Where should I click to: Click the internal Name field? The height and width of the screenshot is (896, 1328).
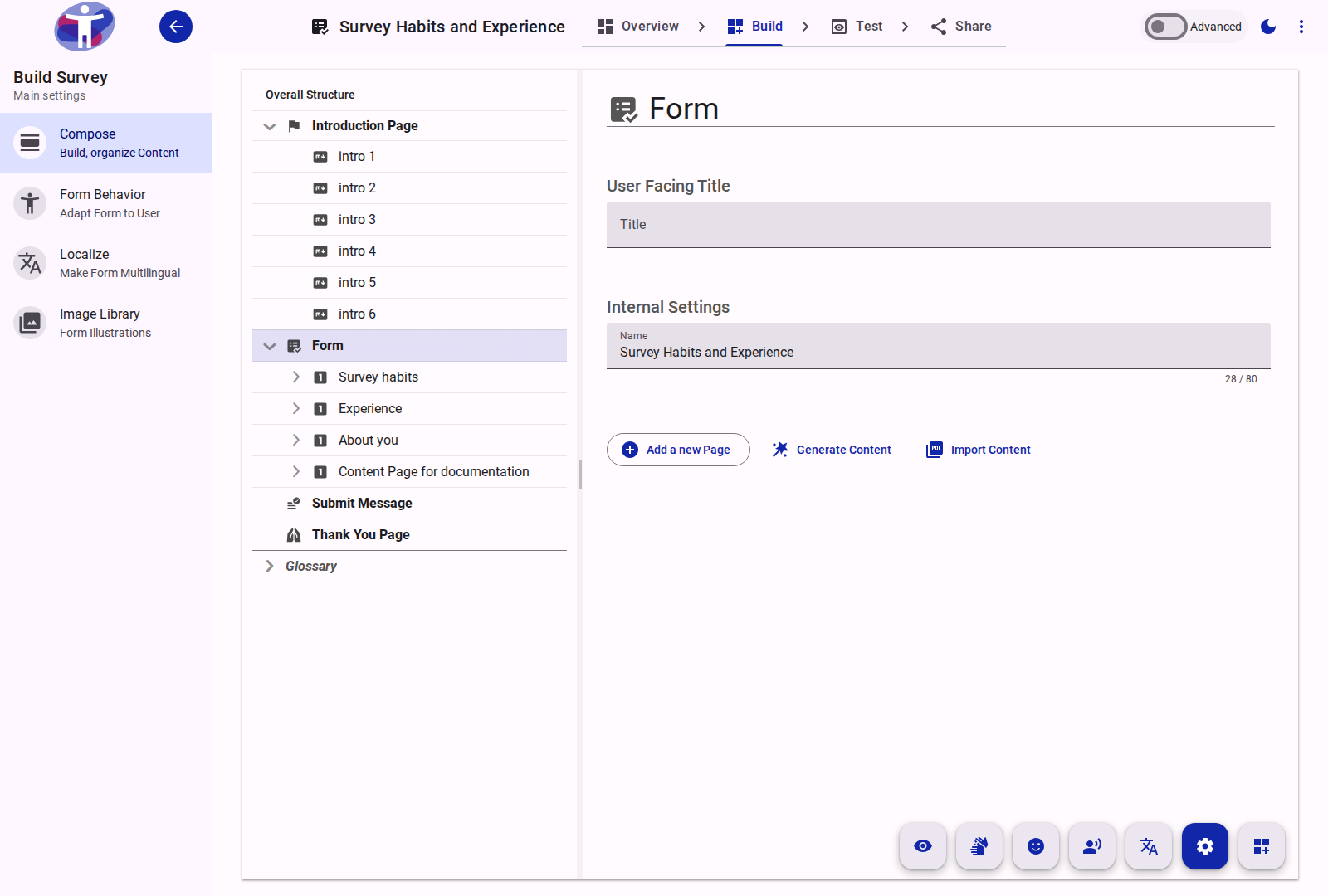pyautogui.click(x=939, y=346)
